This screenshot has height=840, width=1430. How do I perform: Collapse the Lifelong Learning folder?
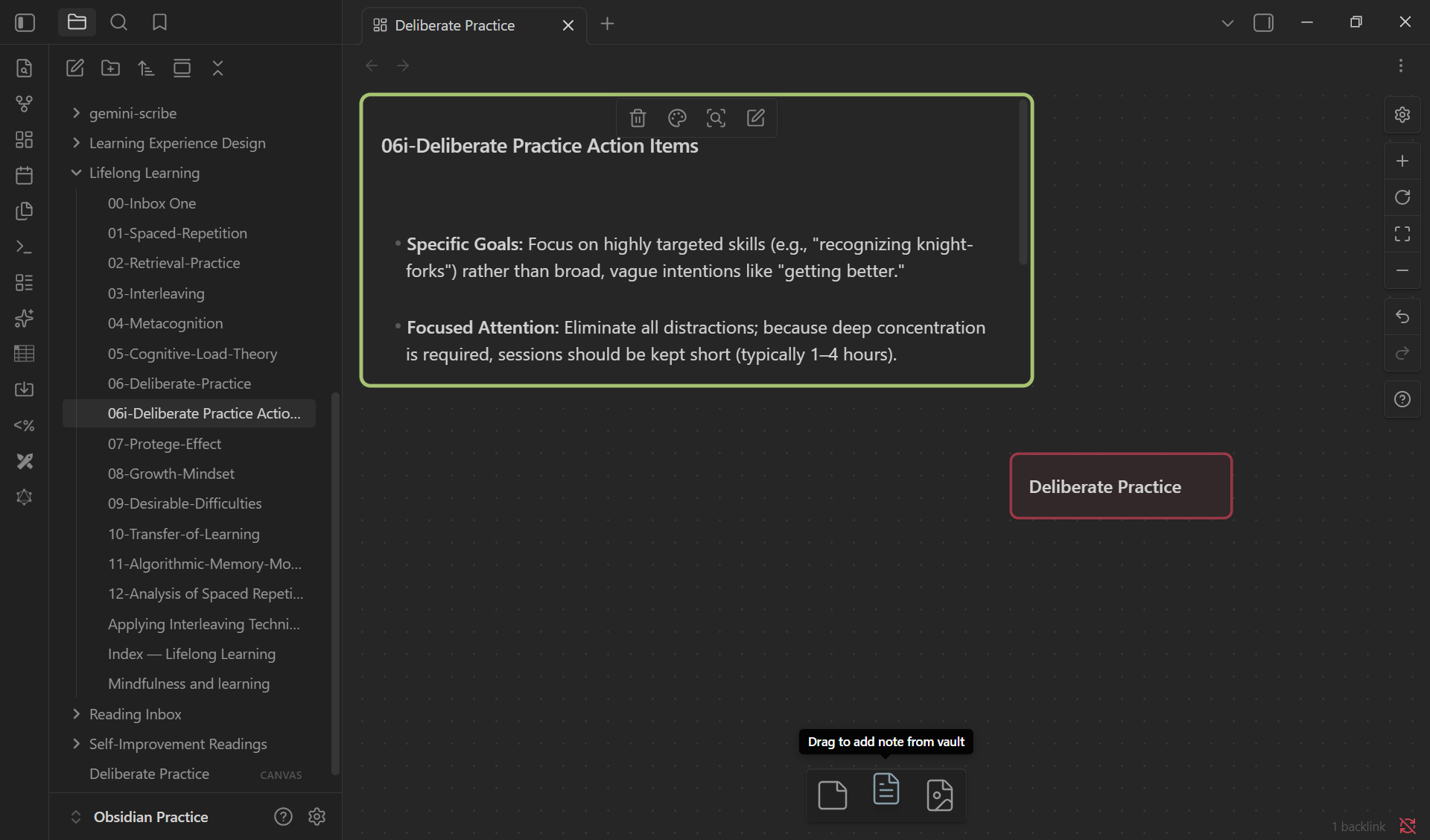(x=76, y=173)
